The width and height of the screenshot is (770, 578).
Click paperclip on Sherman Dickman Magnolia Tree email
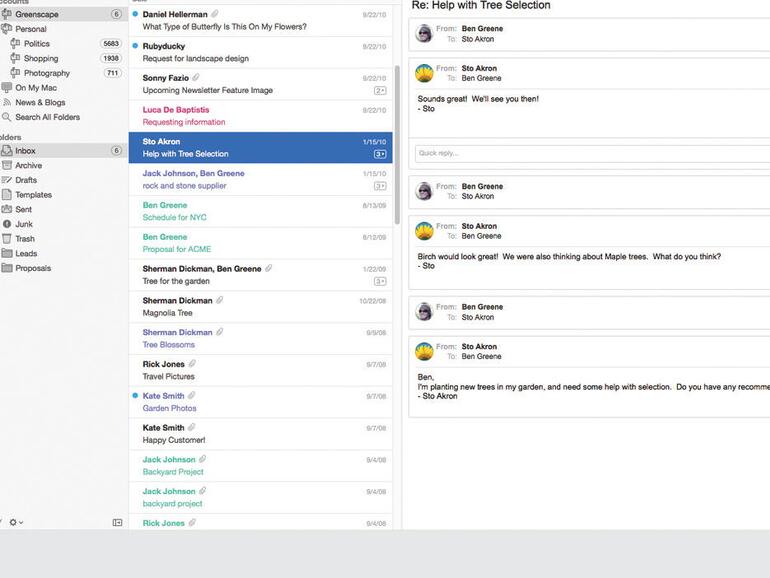coord(220,300)
